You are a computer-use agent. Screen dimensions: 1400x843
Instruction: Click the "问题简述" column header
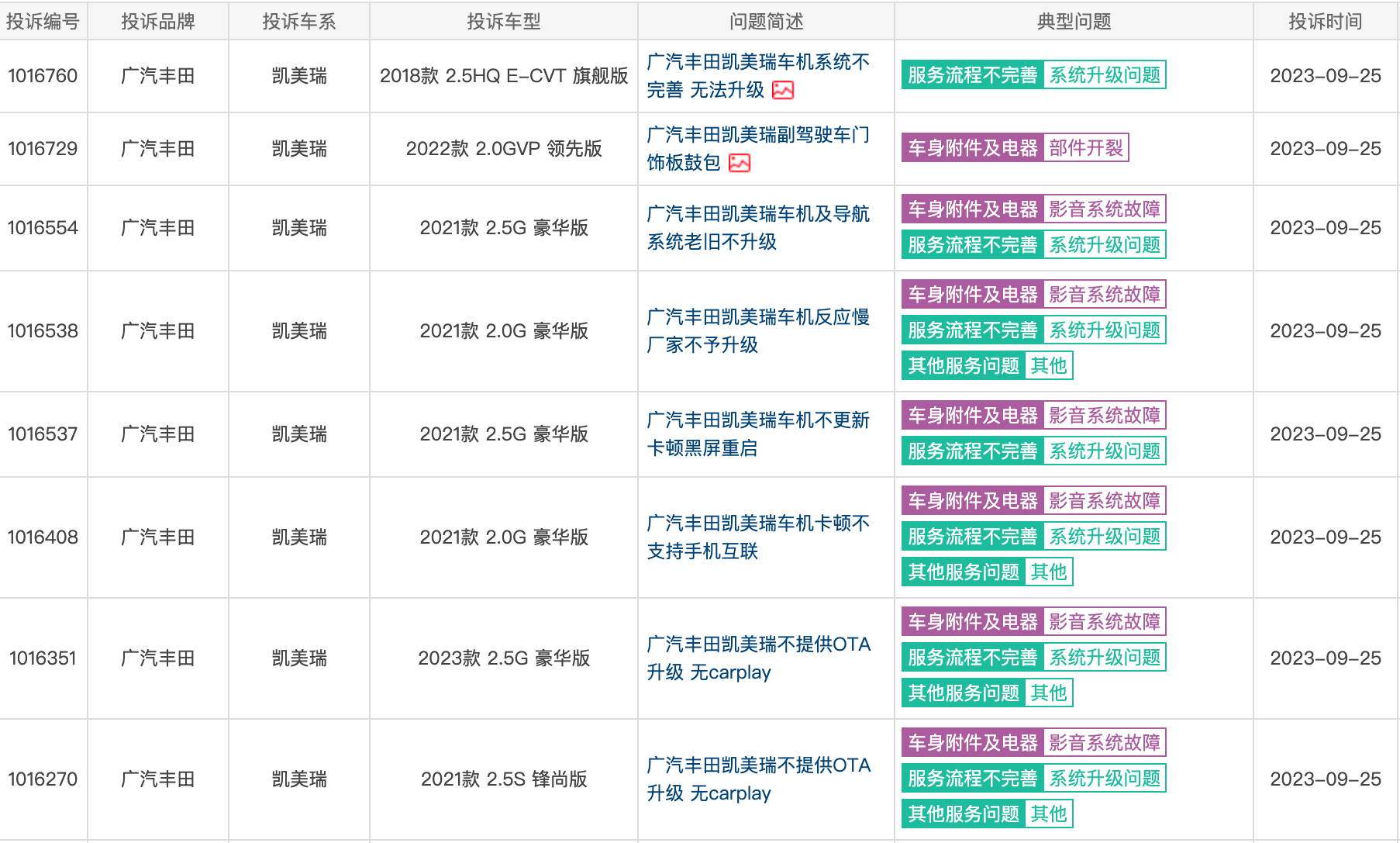[x=767, y=22]
